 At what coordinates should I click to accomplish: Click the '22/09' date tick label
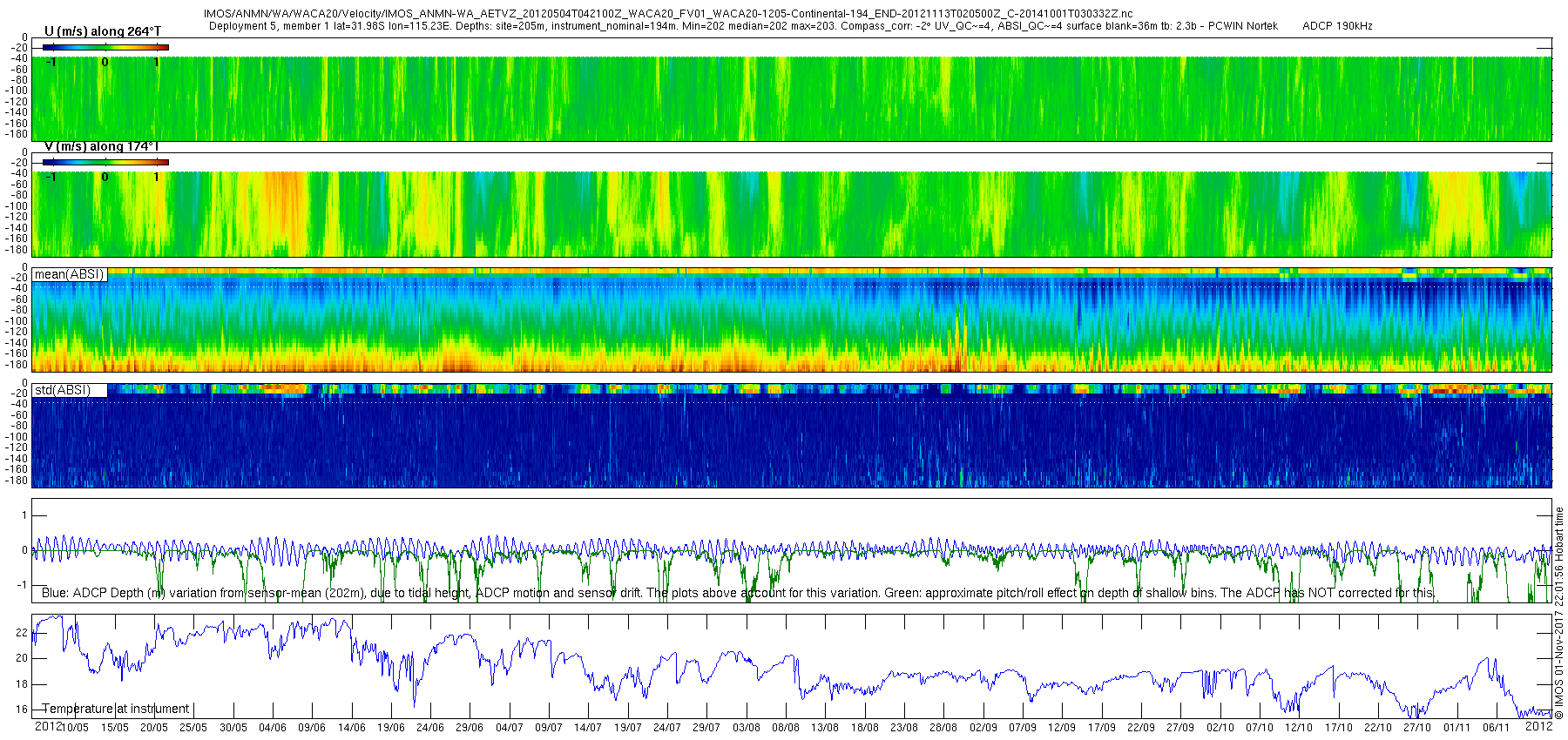(x=1141, y=728)
